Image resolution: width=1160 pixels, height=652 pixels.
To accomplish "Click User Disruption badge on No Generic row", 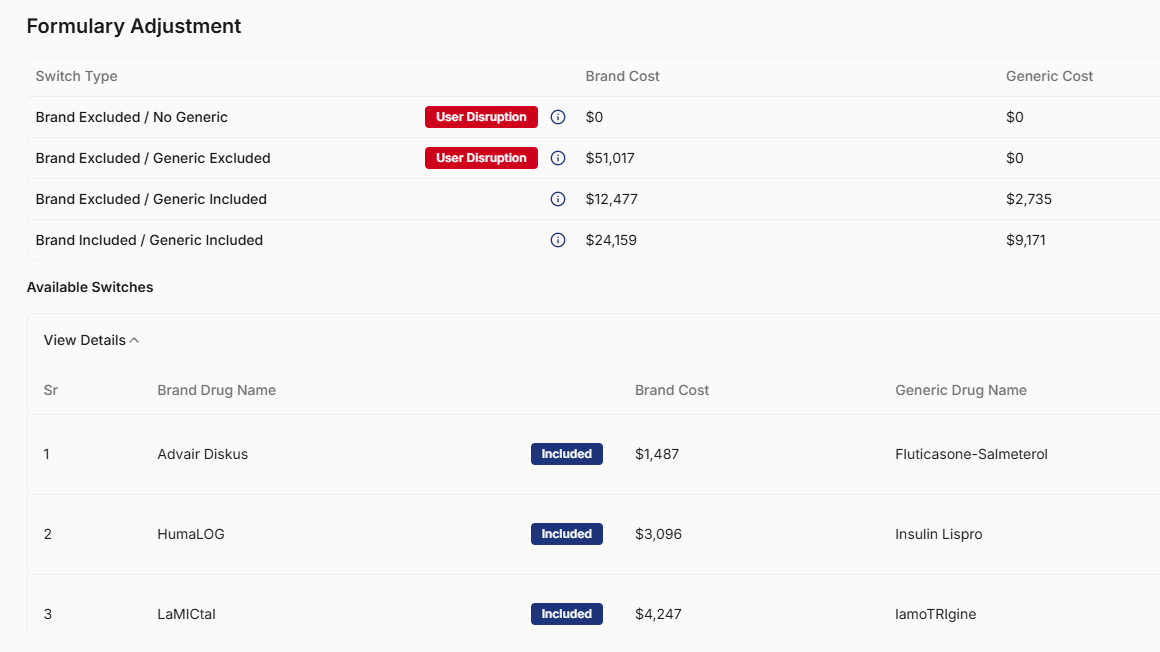I will pyautogui.click(x=481, y=117).
